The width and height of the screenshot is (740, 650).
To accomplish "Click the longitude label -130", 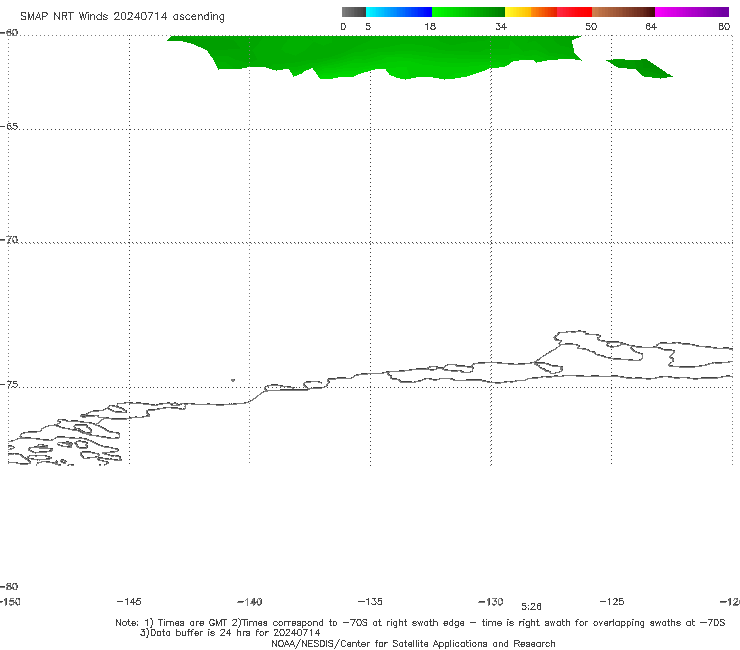I will pyautogui.click(x=491, y=602).
